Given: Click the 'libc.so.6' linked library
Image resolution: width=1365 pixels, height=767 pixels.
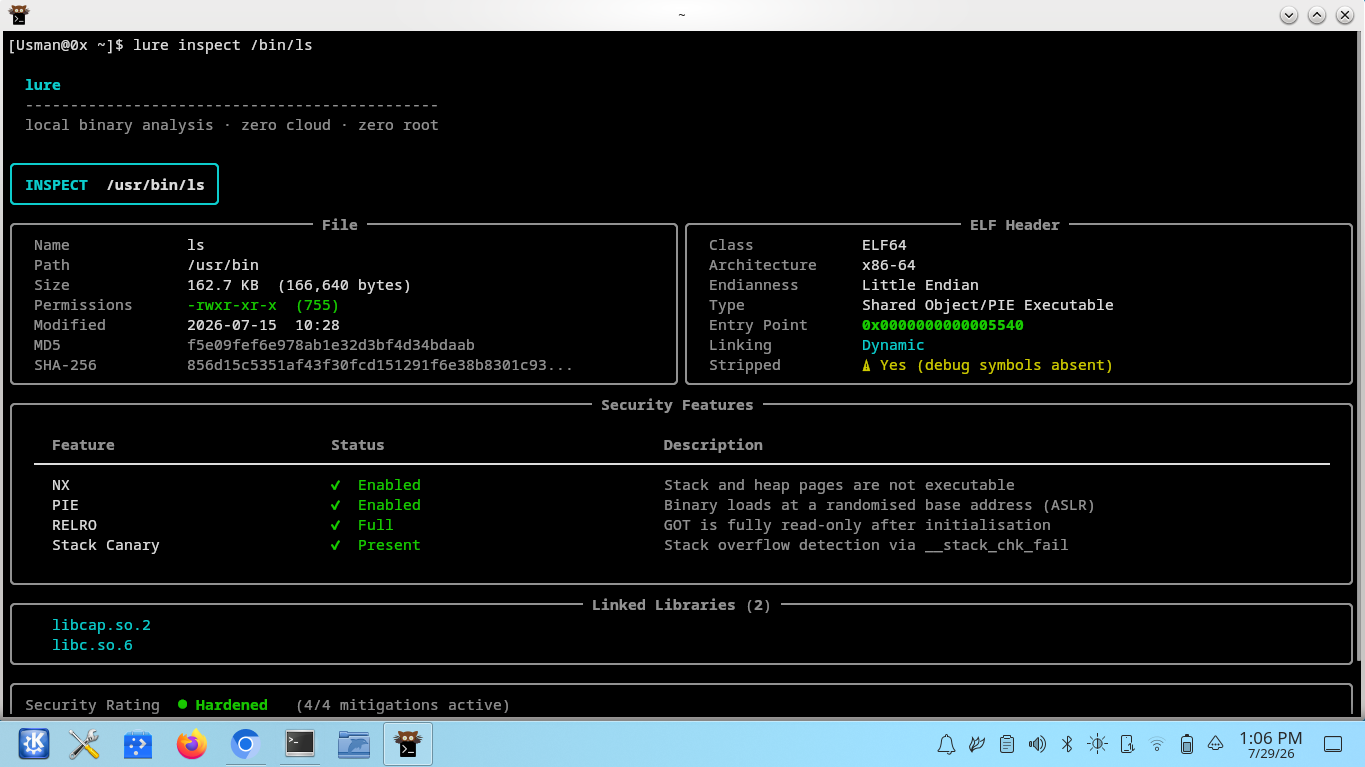Looking at the screenshot, I should tap(92, 645).
